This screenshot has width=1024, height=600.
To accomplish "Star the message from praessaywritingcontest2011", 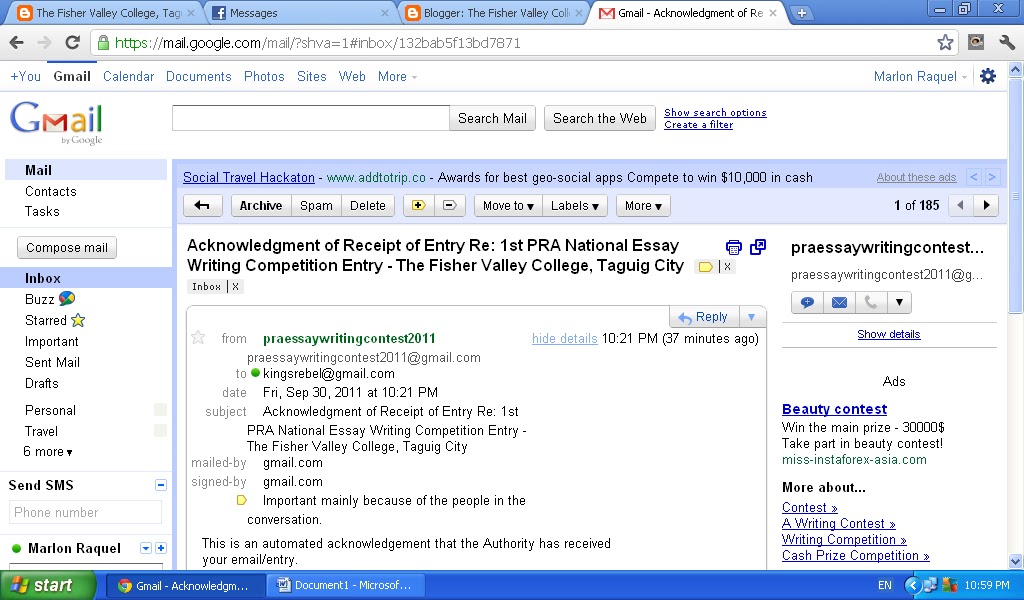I will [198, 338].
